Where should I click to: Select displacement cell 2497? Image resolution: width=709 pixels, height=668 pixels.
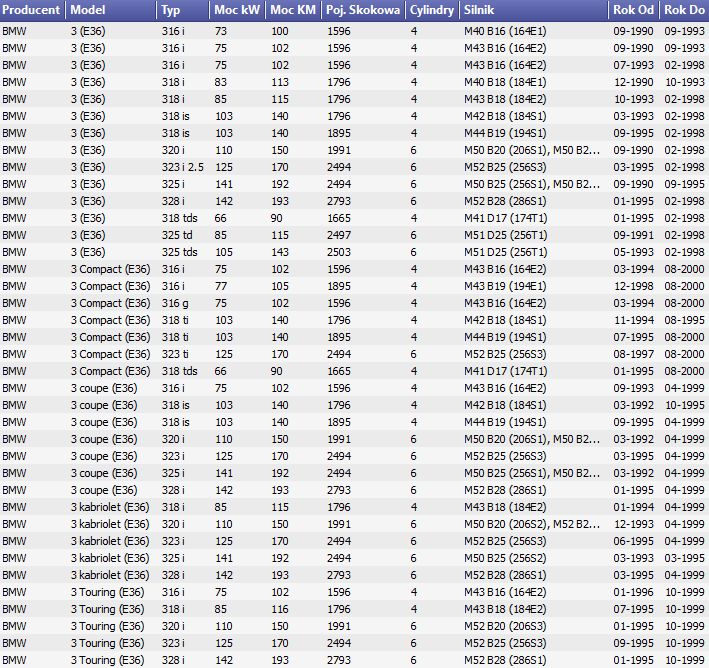(339, 235)
